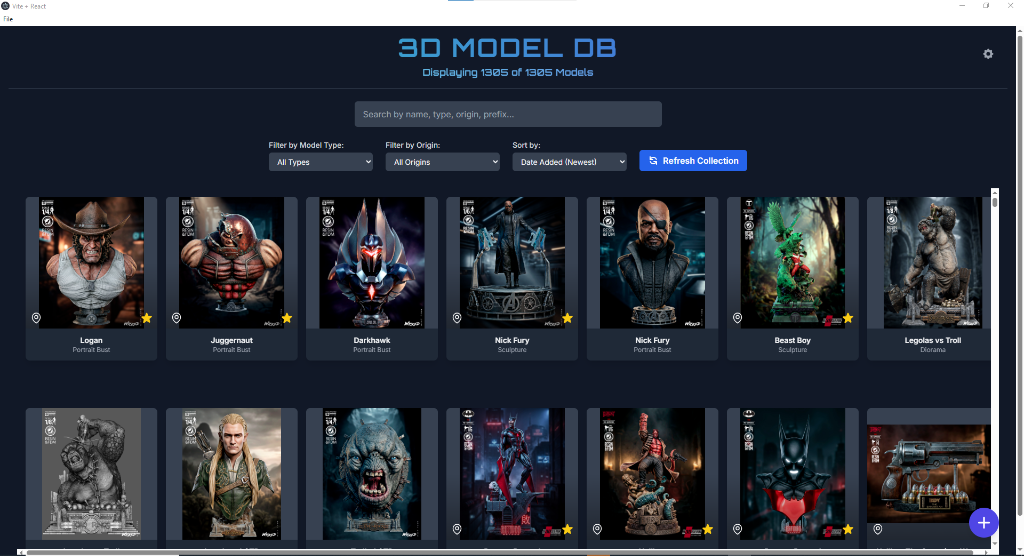Open the Juggernaut portrait bust thumbnail
The height and width of the screenshot is (556, 1024).
tap(232, 263)
